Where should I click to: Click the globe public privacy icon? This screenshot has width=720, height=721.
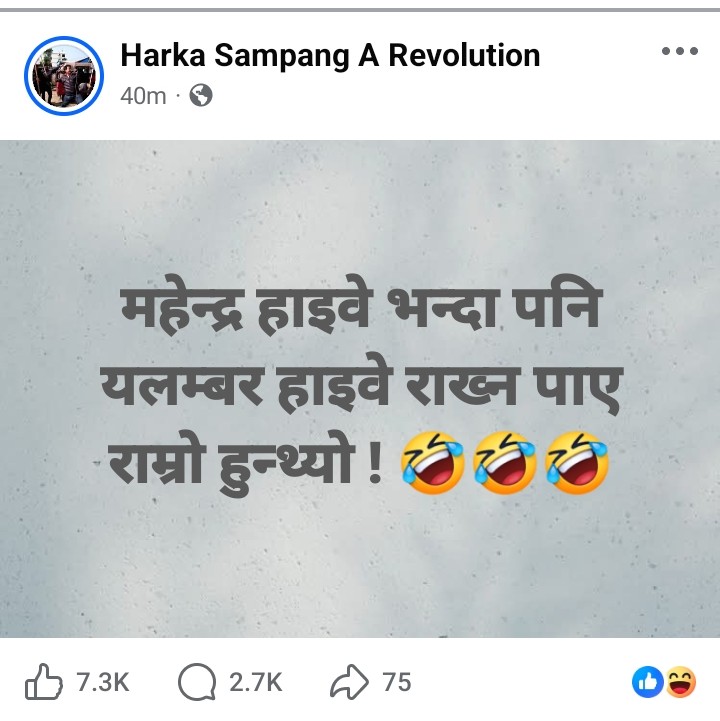[201, 96]
